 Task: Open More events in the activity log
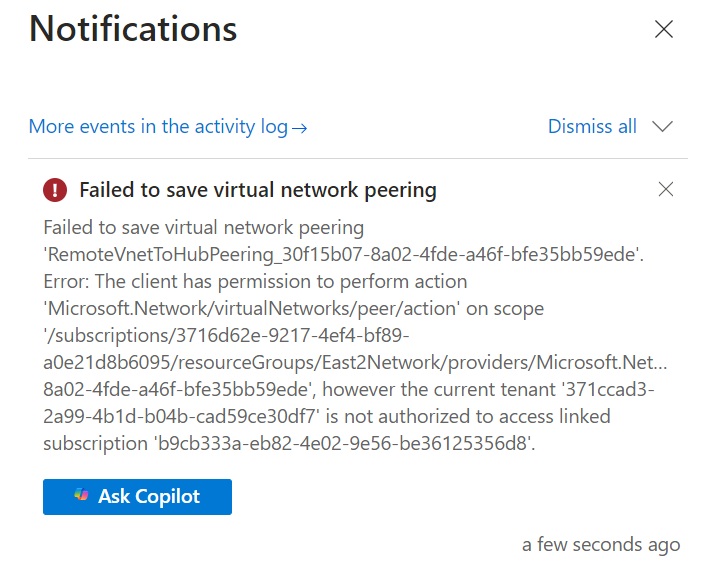point(158,127)
